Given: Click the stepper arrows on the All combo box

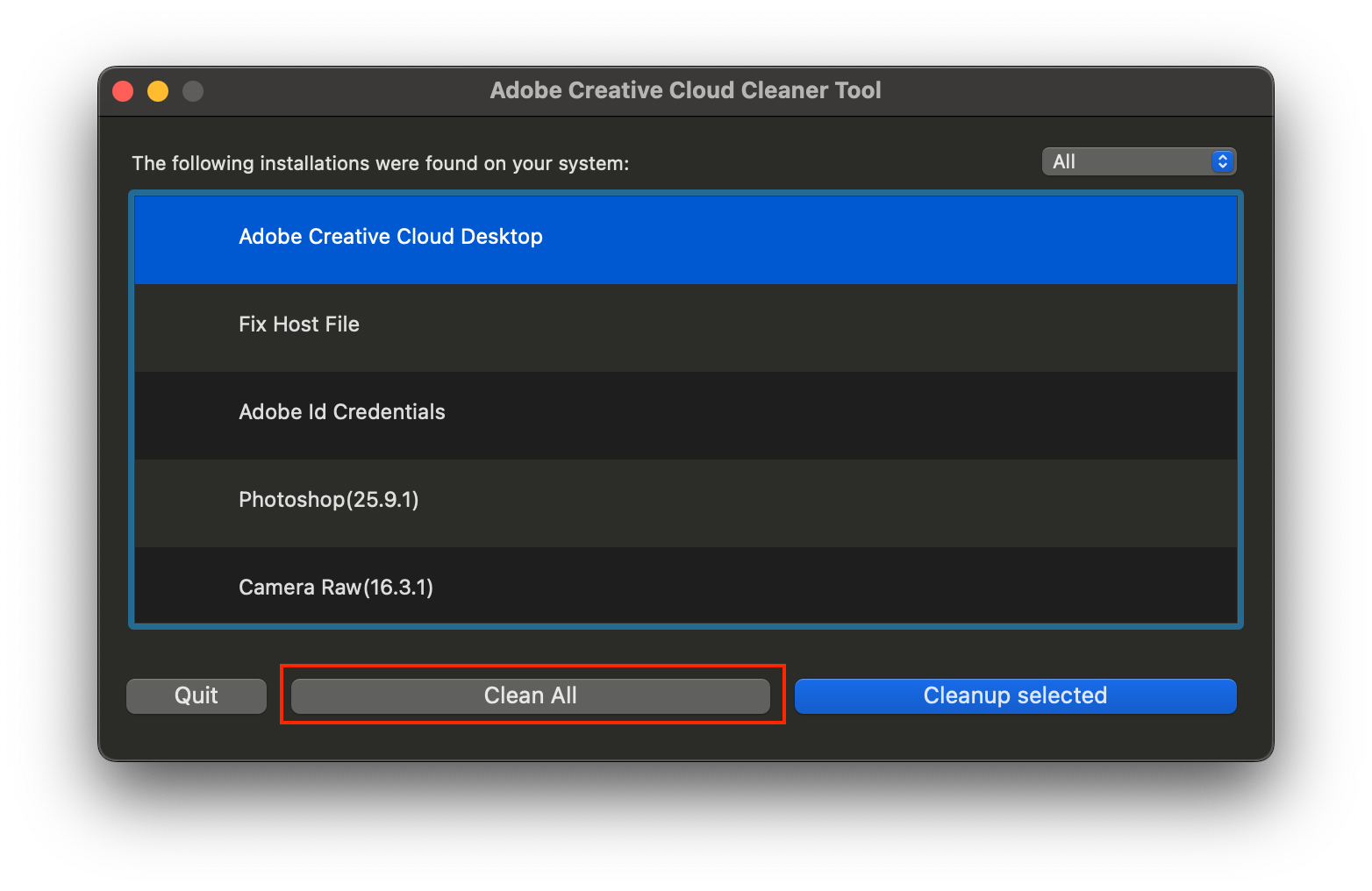Looking at the screenshot, I should coord(1221,160).
